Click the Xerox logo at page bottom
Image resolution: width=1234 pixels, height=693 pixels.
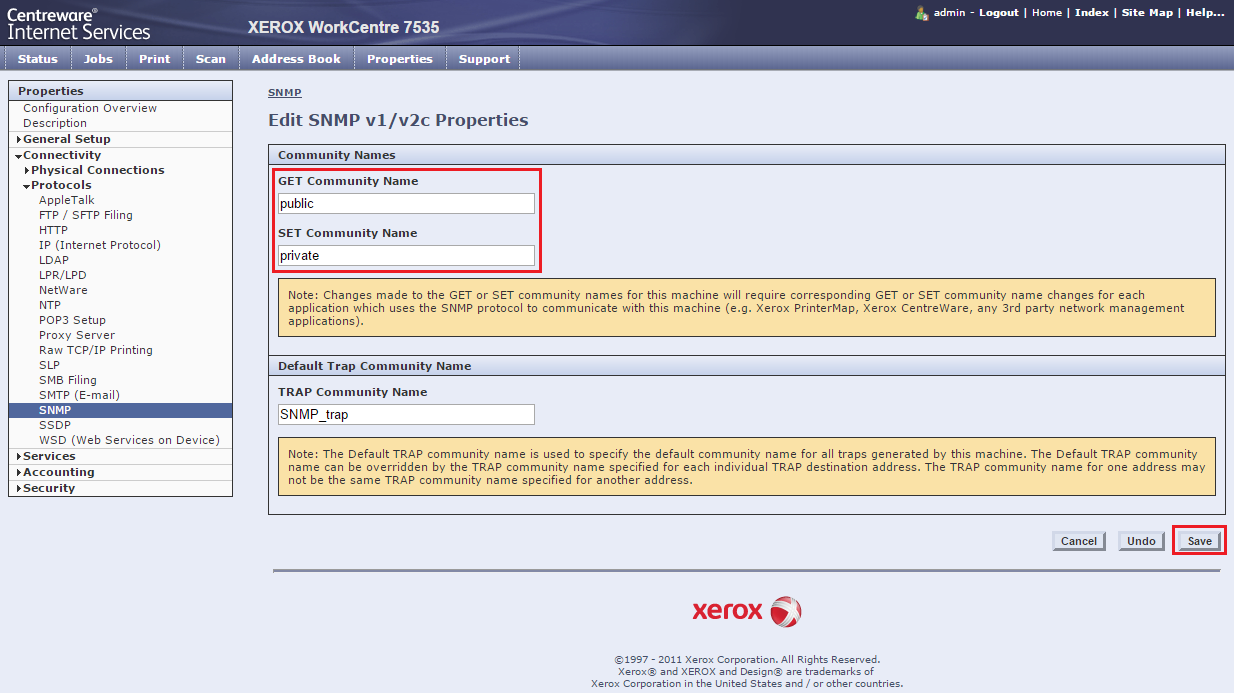pos(746,611)
